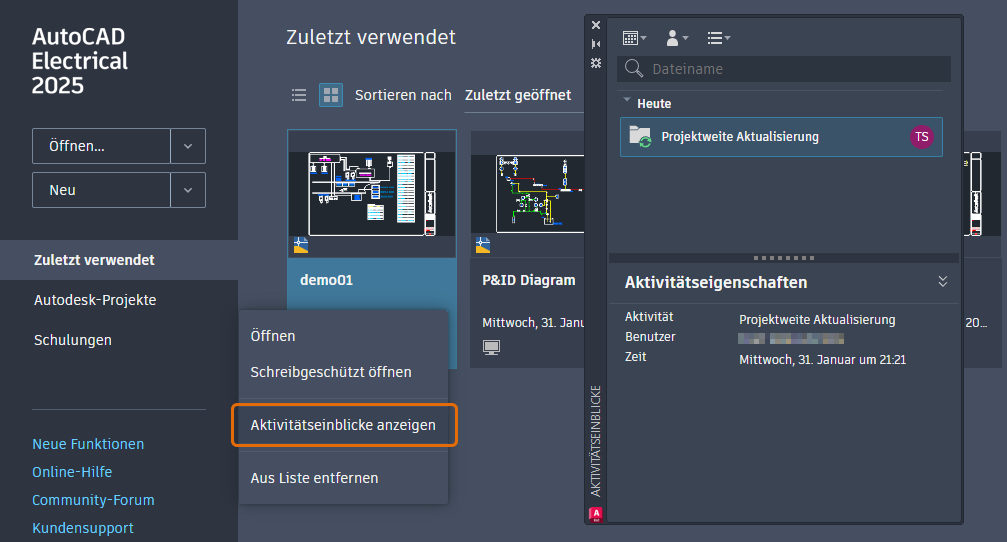The width and height of the screenshot is (1007, 542).
Task: Click the project update folder icon
Action: click(x=640, y=137)
